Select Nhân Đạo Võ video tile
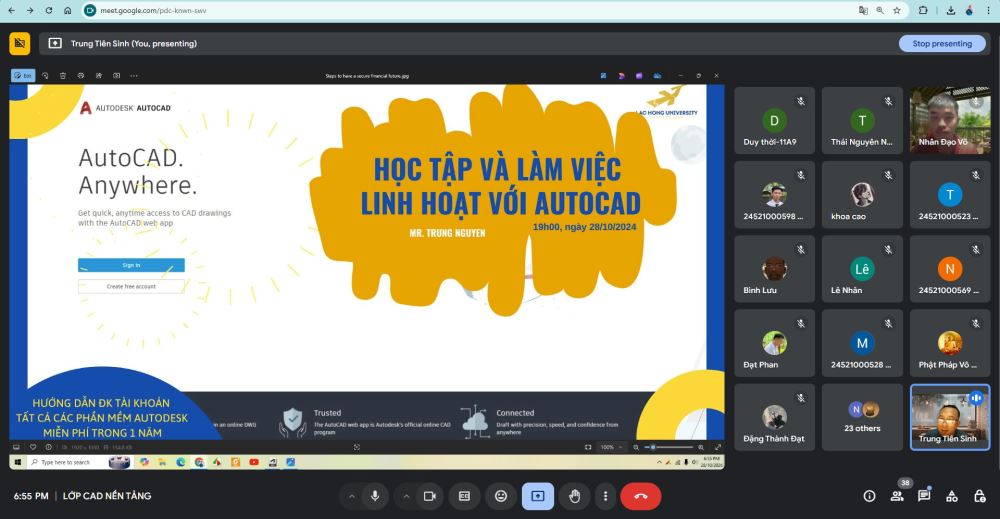This screenshot has width=1000, height=519. [x=949, y=120]
